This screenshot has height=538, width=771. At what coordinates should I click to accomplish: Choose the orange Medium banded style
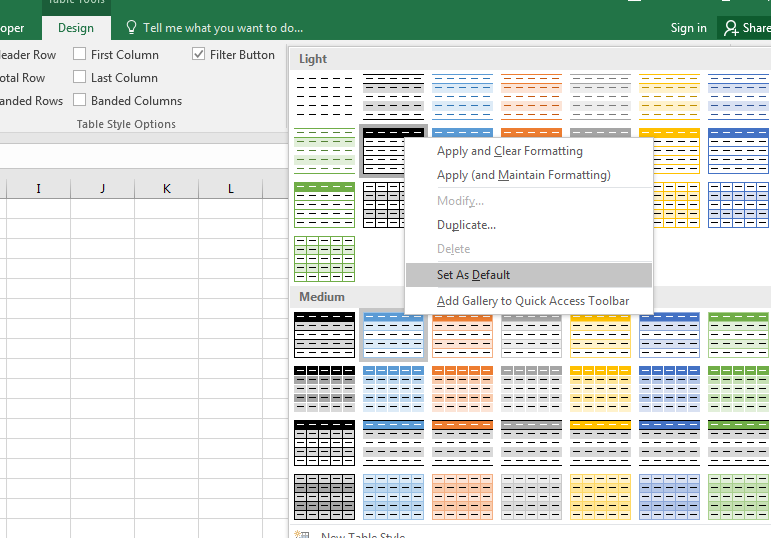pos(462,335)
